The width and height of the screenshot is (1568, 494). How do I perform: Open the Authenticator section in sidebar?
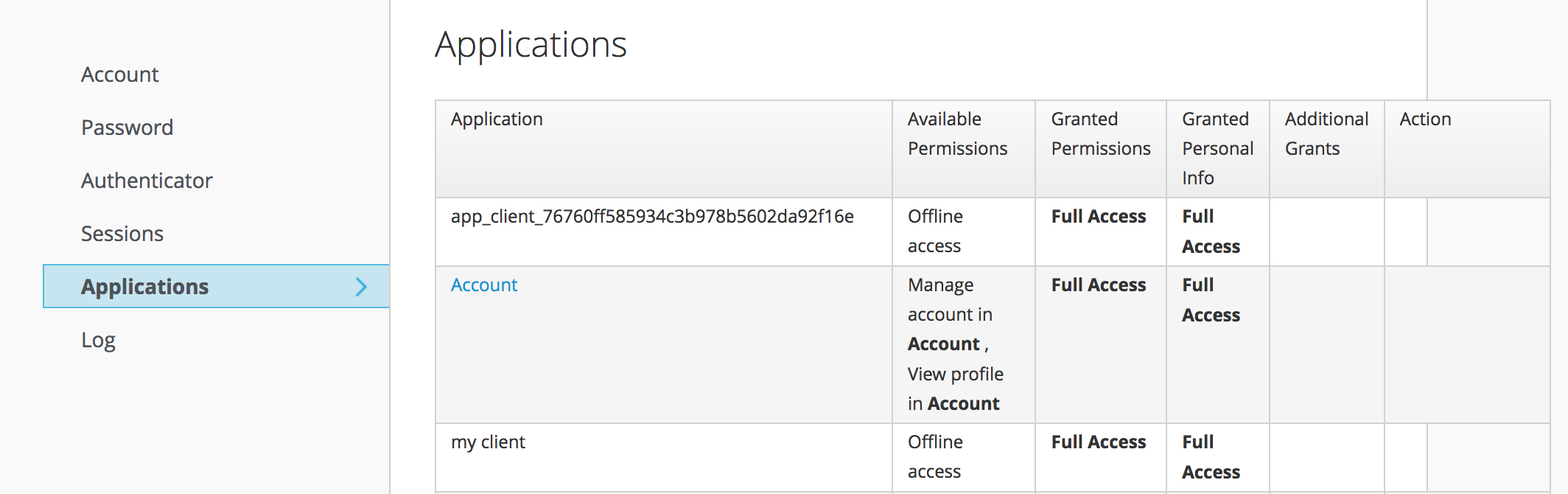147,181
